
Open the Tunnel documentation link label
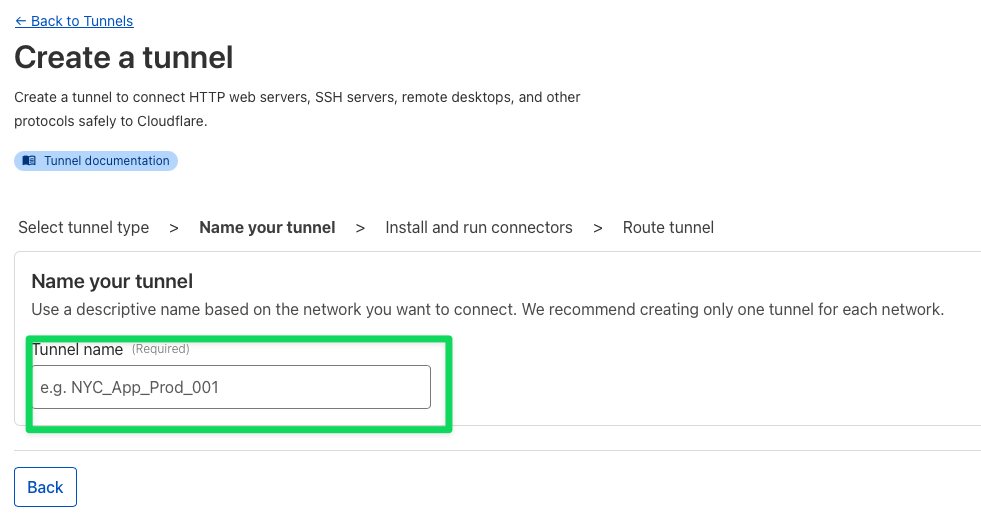click(x=106, y=161)
